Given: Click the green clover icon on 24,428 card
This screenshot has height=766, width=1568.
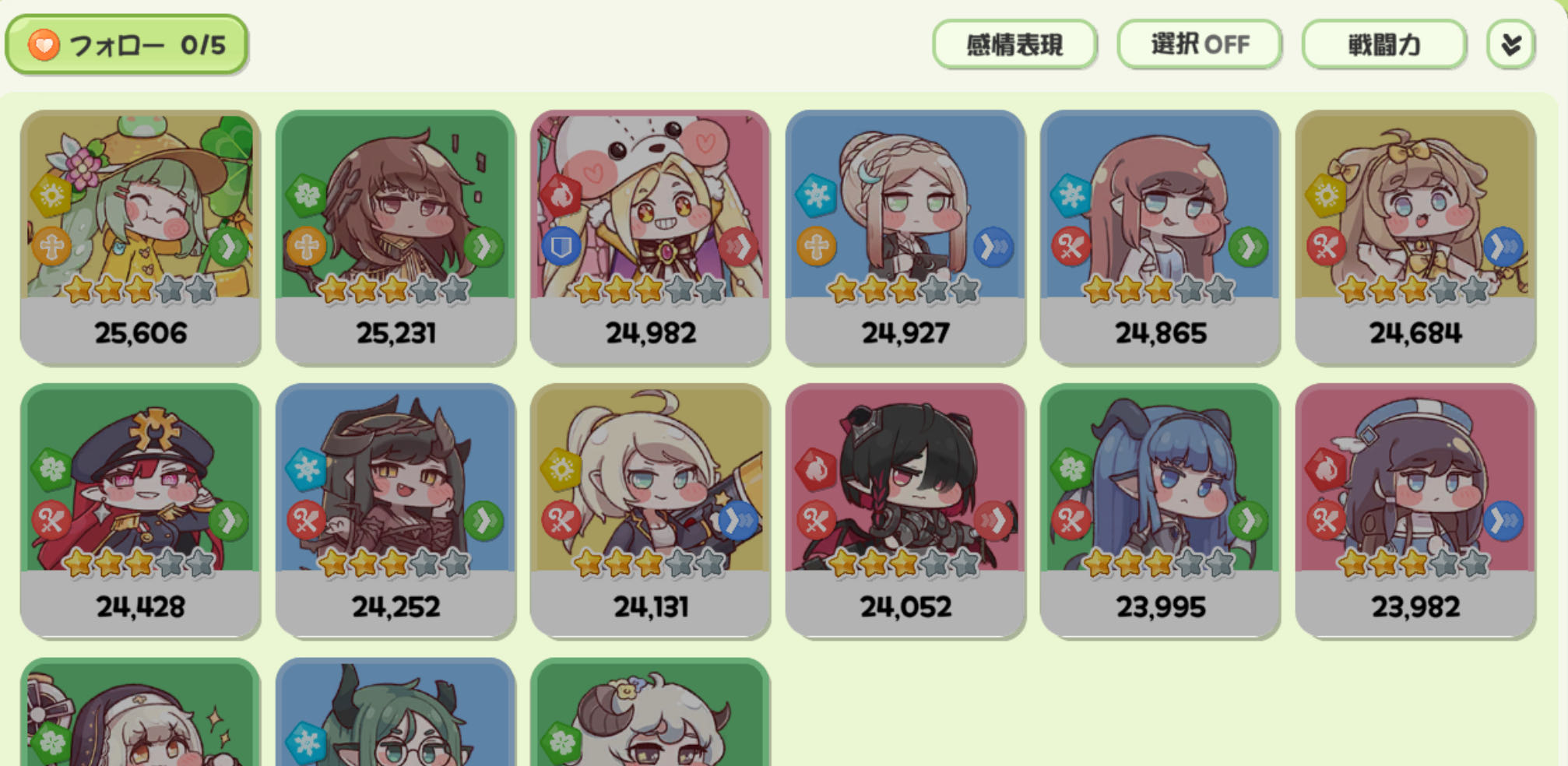Looking at the screenshot, I should (51, 469).
